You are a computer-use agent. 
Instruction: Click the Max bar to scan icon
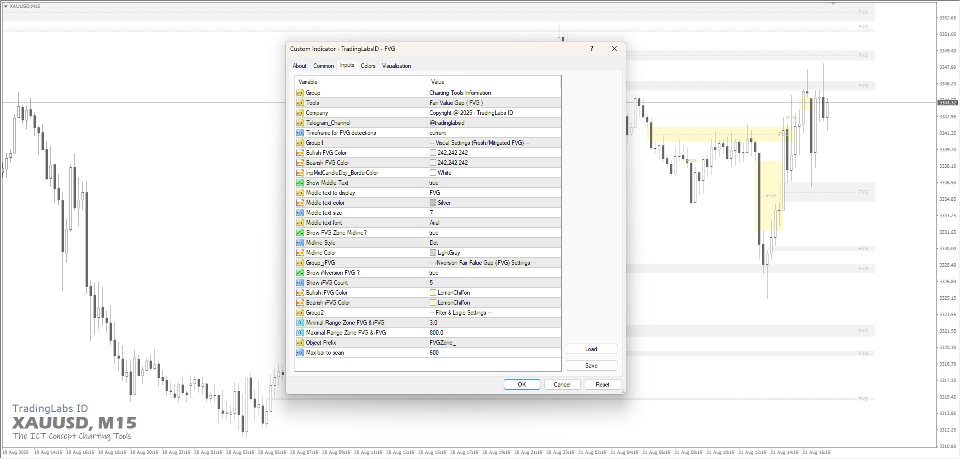click(300, 353)
